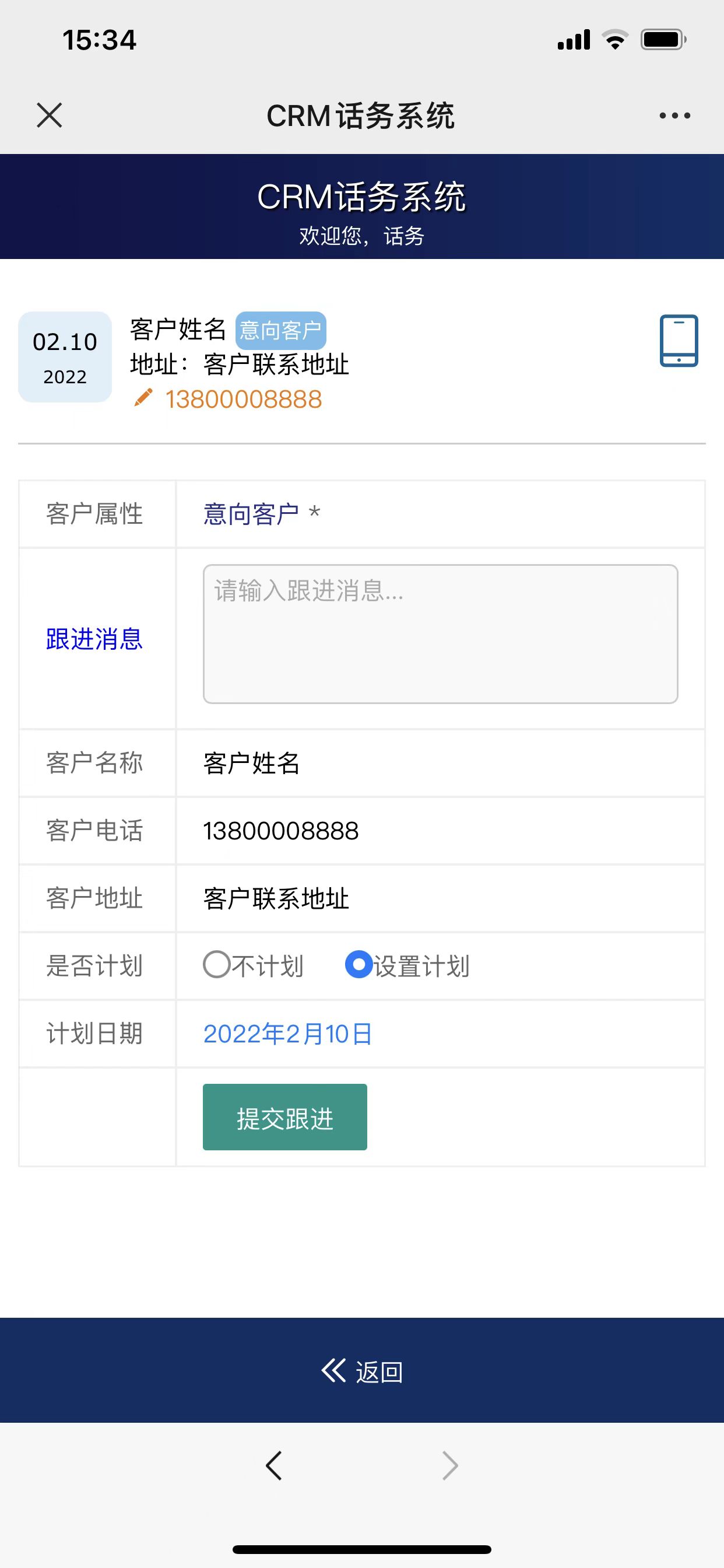724x1568 pixels.
Task: Tap the browser back arrow icon
Action: 274,1465
